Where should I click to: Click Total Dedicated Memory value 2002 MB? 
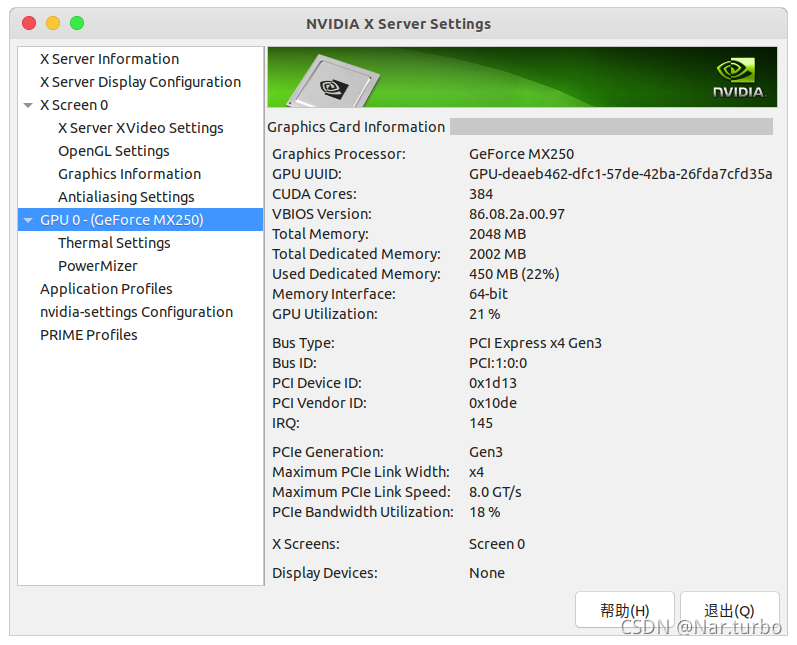497,254
